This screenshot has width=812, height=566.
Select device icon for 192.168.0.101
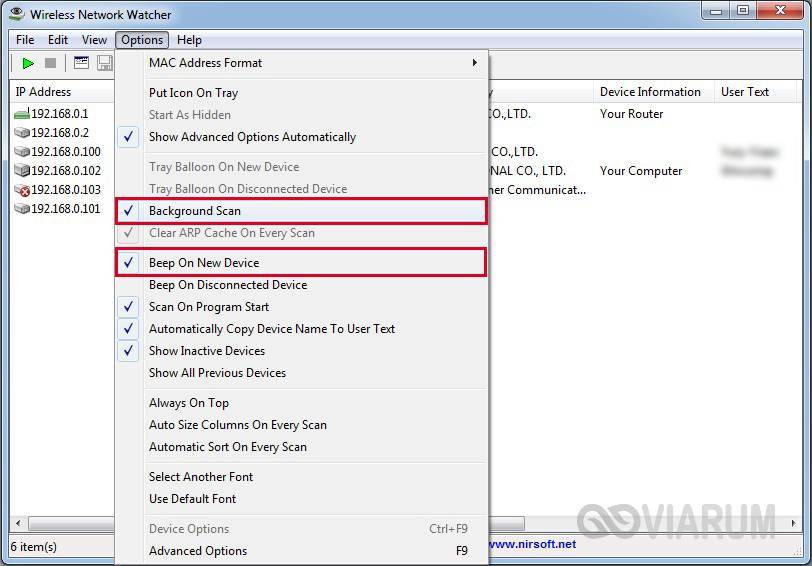22,208
